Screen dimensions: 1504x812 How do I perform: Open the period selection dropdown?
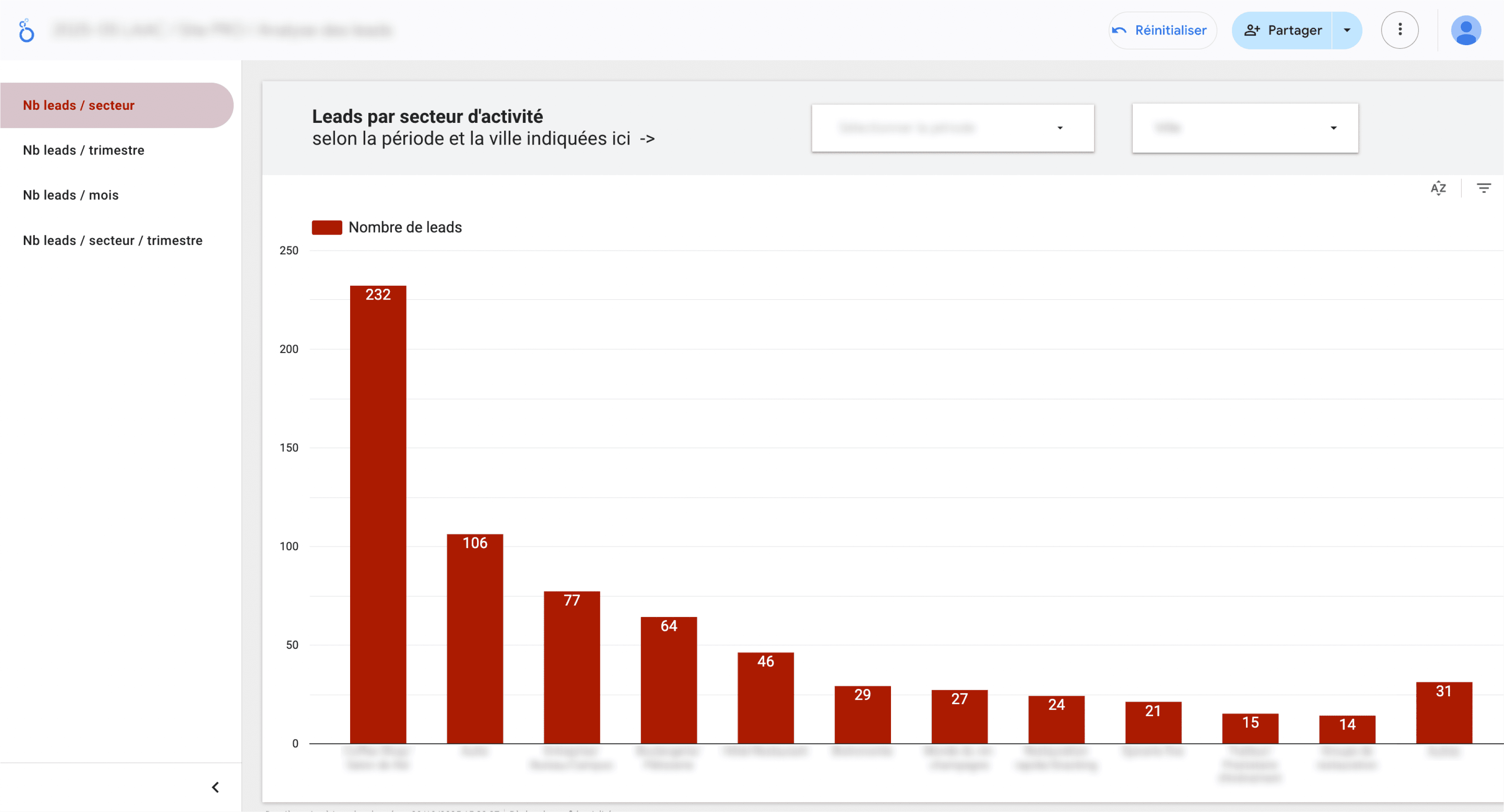click(952, 128)
